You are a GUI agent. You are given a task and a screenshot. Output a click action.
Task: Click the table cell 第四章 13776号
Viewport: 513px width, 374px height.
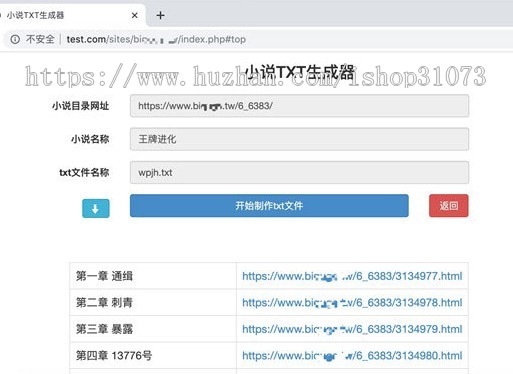click(x=153, y=356)
